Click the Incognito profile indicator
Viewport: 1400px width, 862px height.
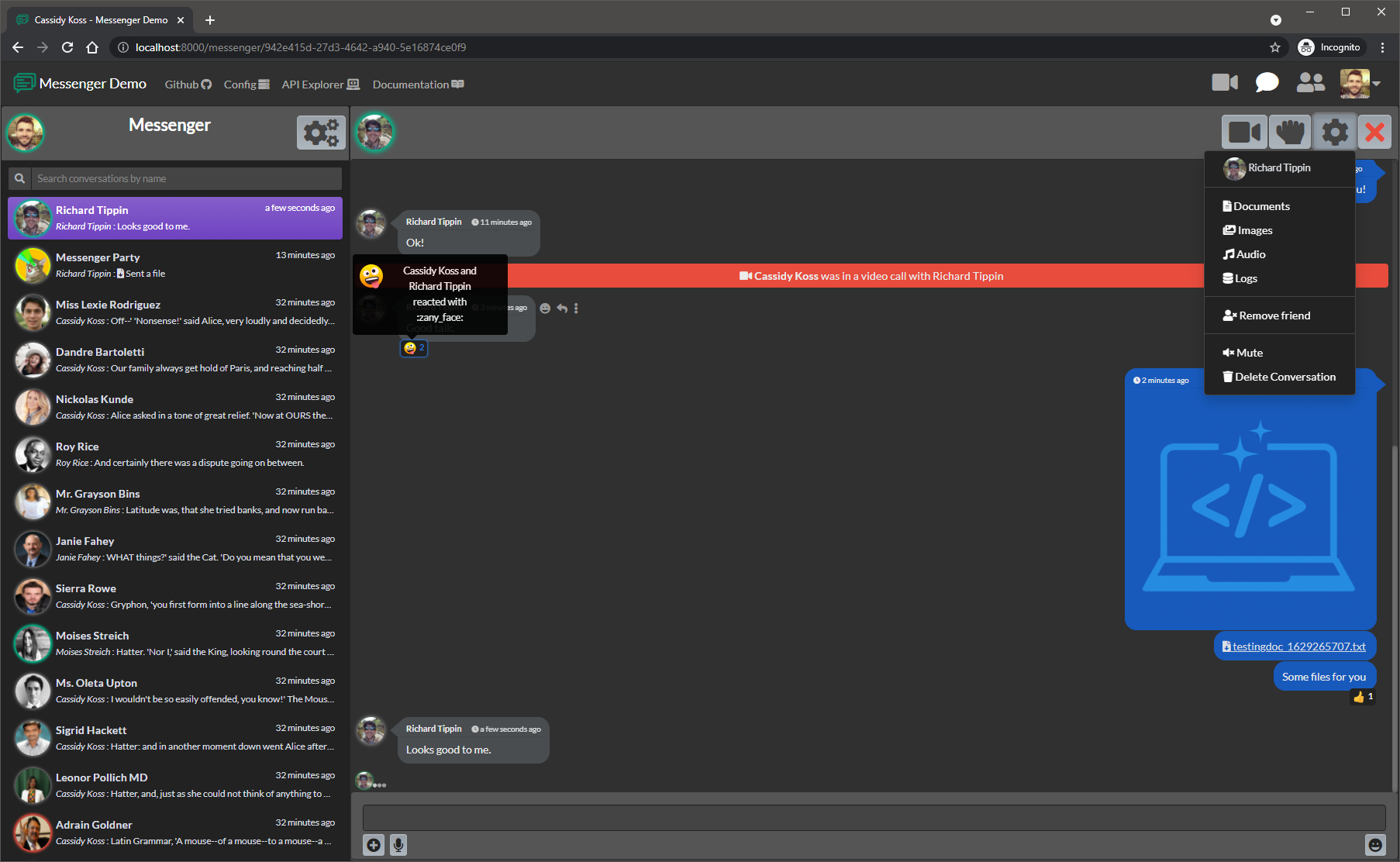[1331, 47]
